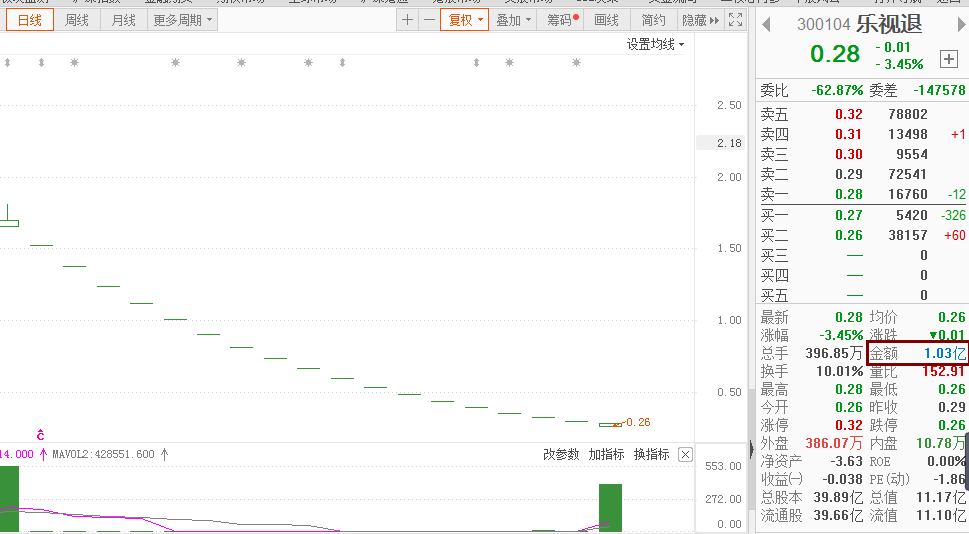Click the 卖三 price 0.30
The width and height of the screenshot is (969, 534).
coord(848,155)
